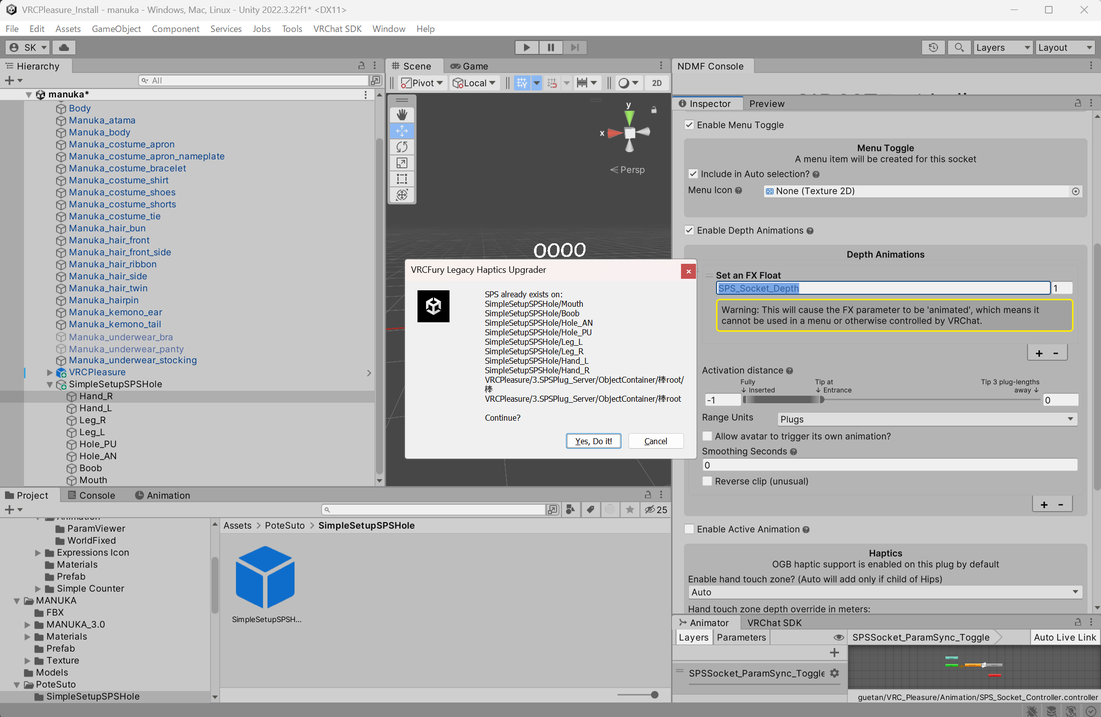
Task: Click the favorites star icon in Project
Action: point(630,509)
